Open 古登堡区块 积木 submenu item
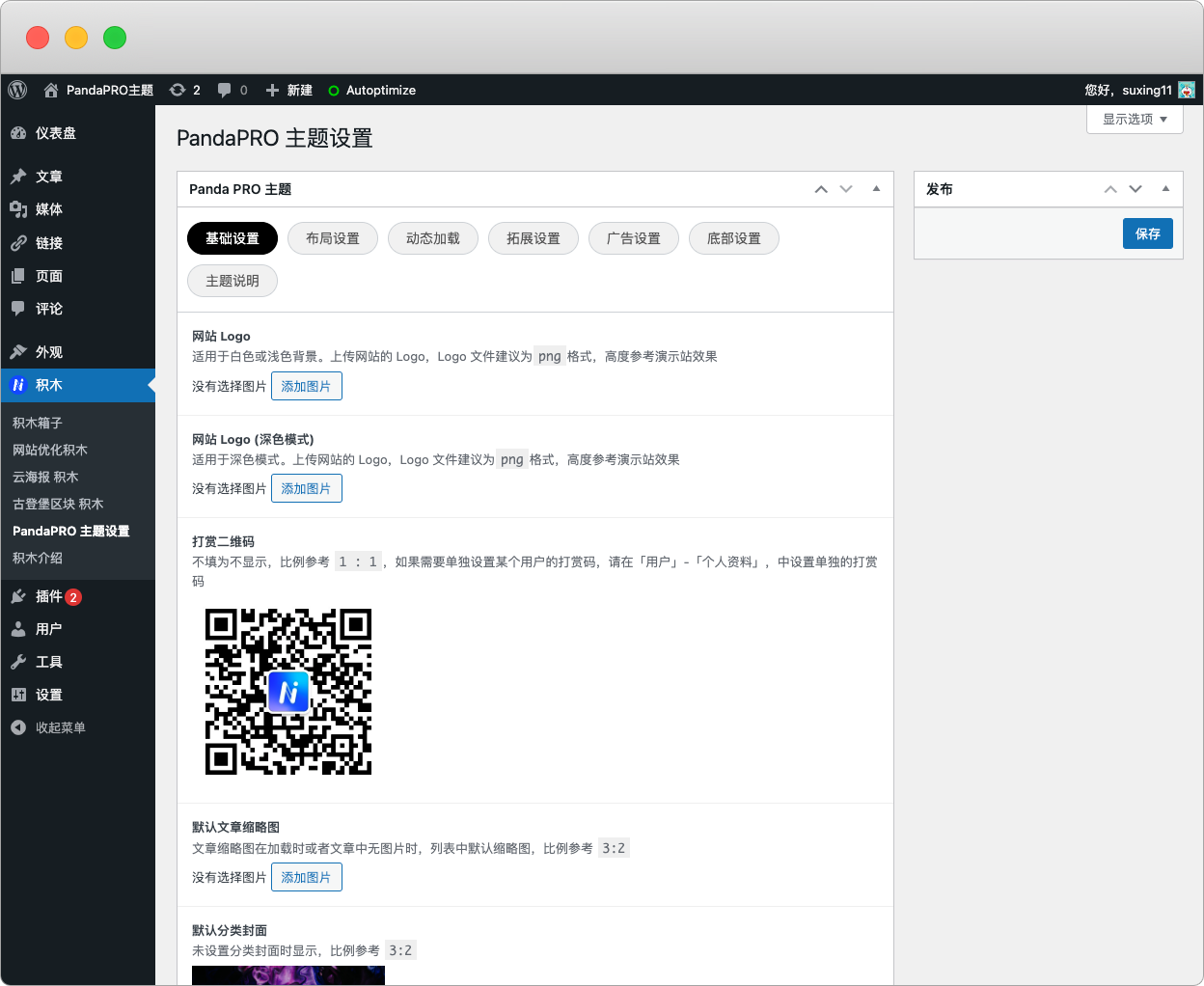This screenshot has width=1204, height=986. 58,504
